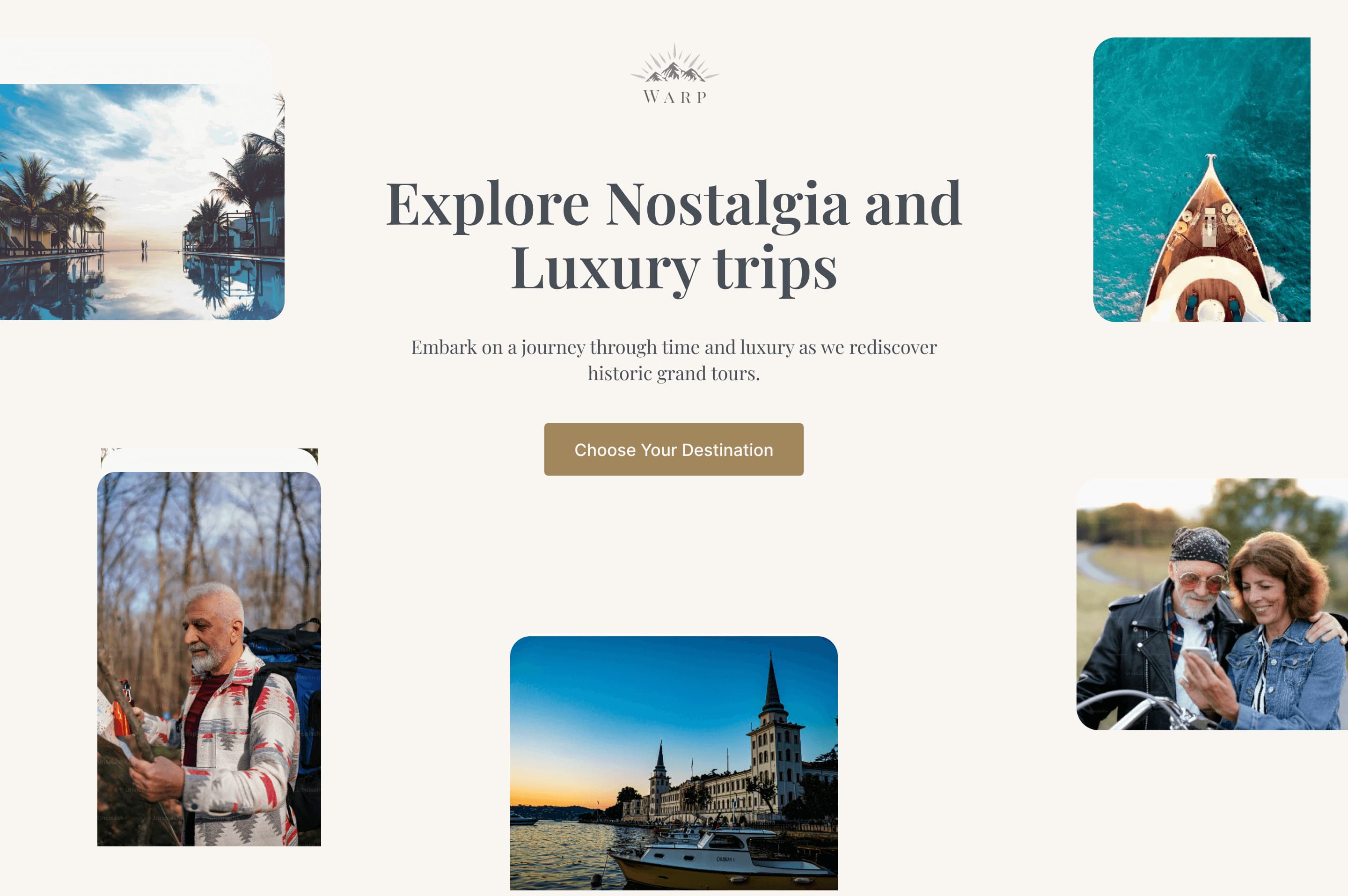Click the WARP brand name text
The height and width of the screenshot is (896, 1348).
coord(674,97)
